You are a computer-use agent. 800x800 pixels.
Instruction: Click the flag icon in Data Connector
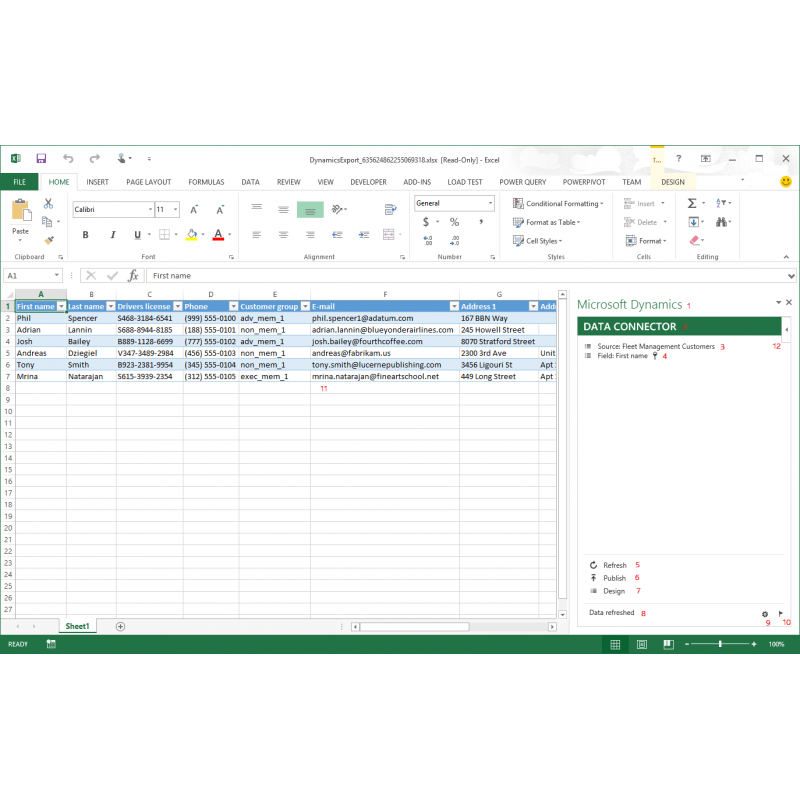781,614
